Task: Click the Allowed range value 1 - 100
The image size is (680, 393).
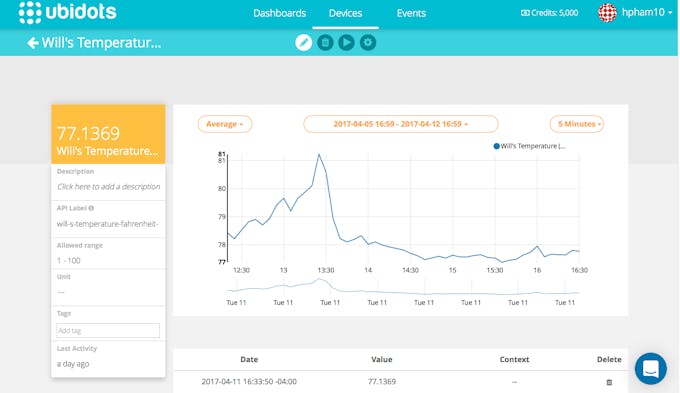Action: (x=69, y=261)
